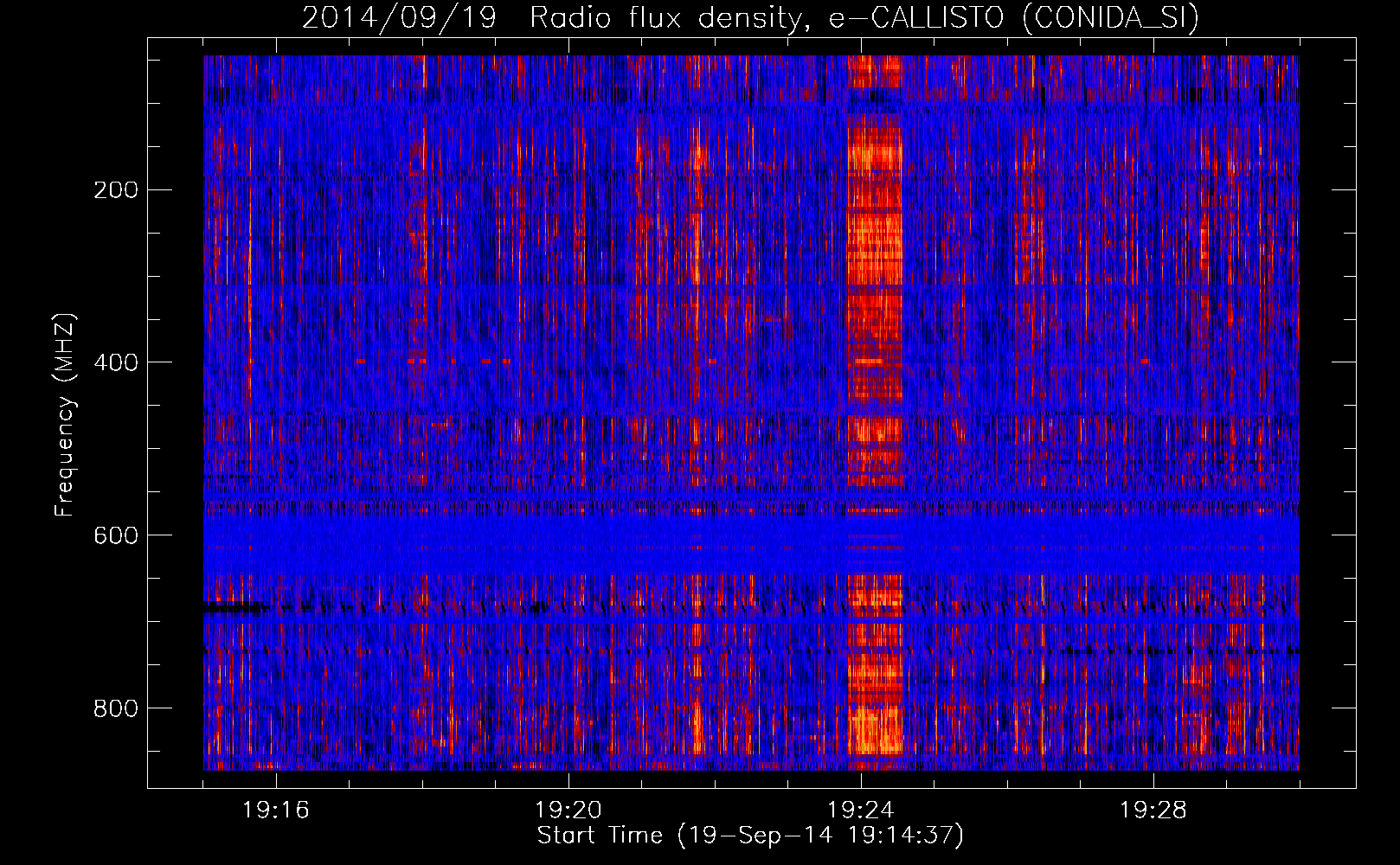Image resolution: width=1400 pixels, height=865 pixels.
Task: Click the 600 frequency tick label
Action: click(115, 535)
